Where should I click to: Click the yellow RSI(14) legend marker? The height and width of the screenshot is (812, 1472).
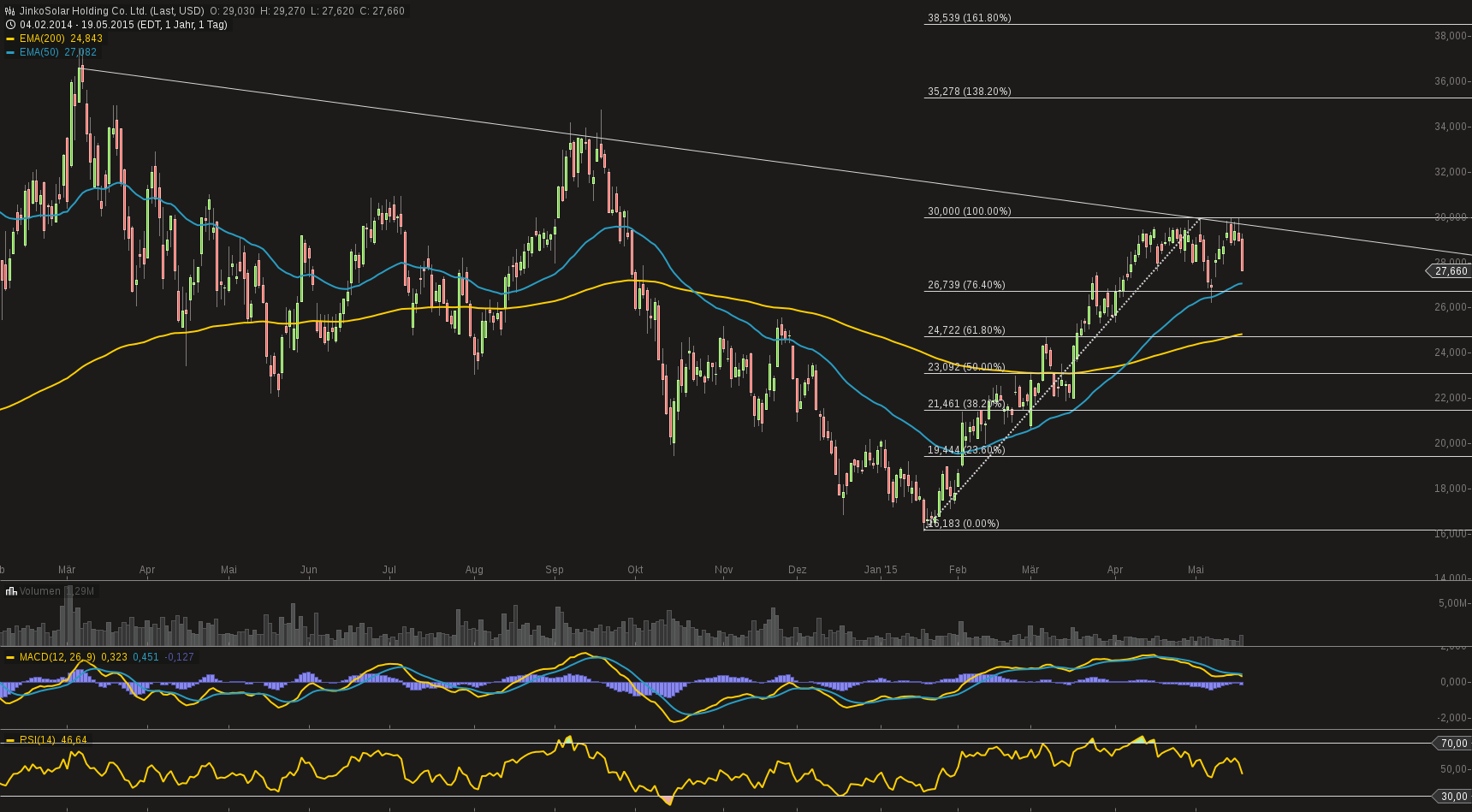[x=10, y=740]
